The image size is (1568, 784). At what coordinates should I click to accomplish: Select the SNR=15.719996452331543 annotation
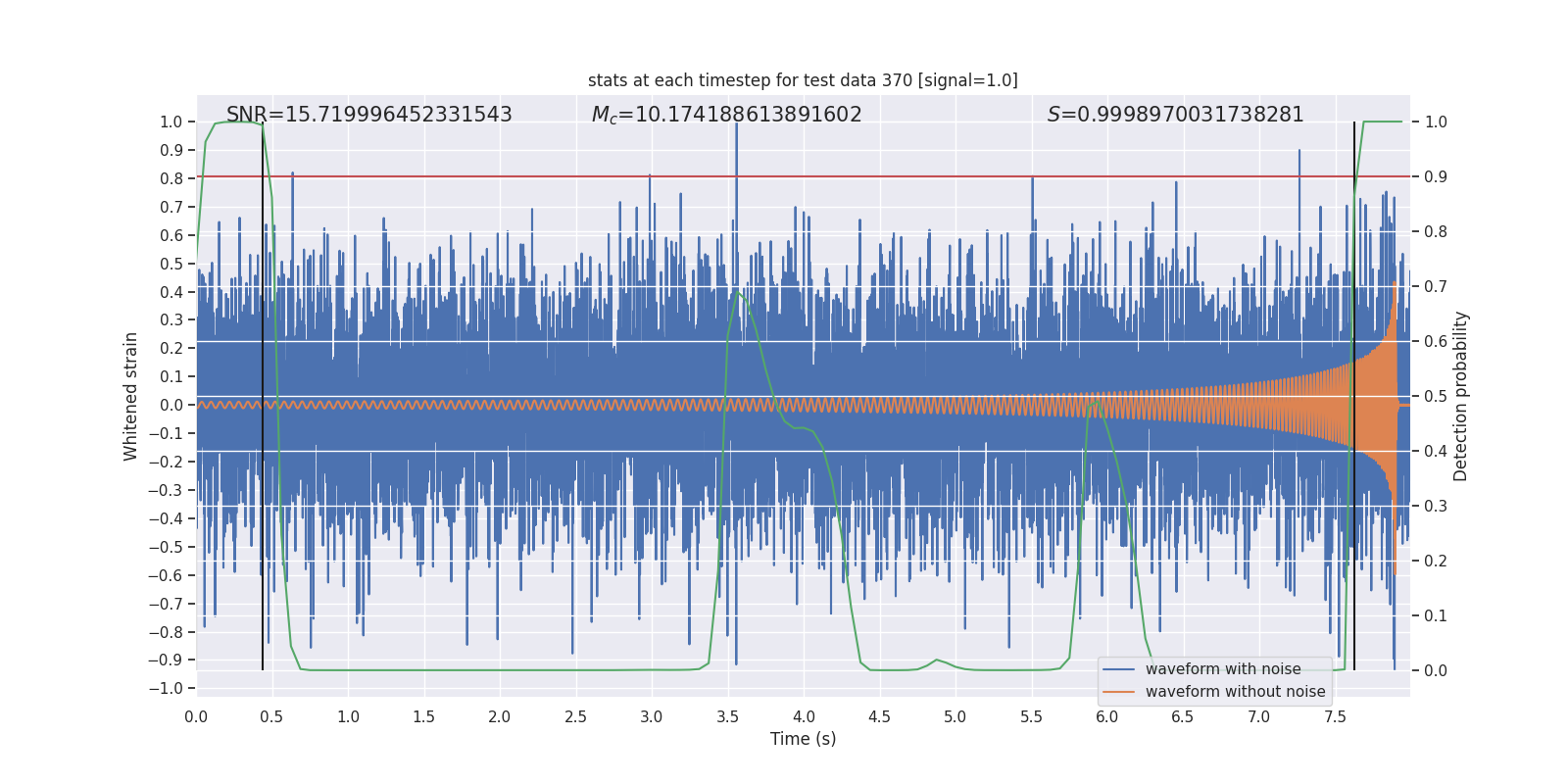[x=369, y=115]
